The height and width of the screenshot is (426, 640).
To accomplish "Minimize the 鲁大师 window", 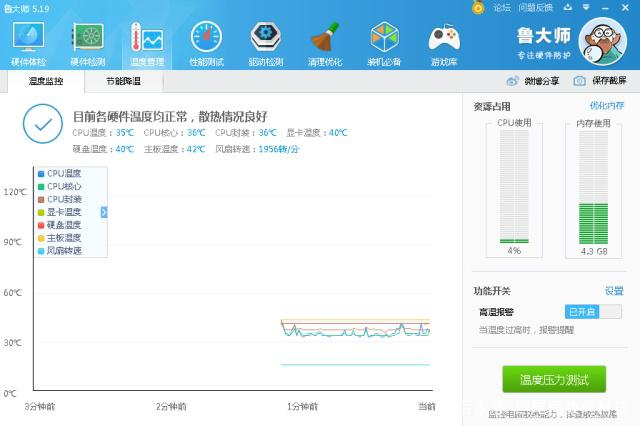I will [x=605, y=8].
